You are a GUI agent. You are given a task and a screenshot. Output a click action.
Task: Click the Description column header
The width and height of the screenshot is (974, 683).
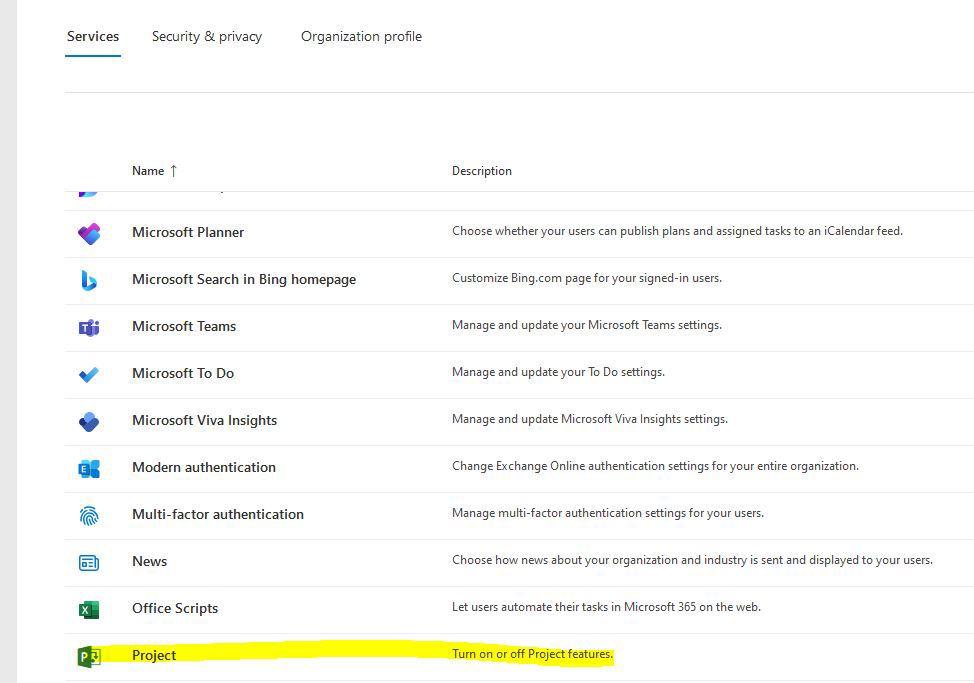(482, 171)
